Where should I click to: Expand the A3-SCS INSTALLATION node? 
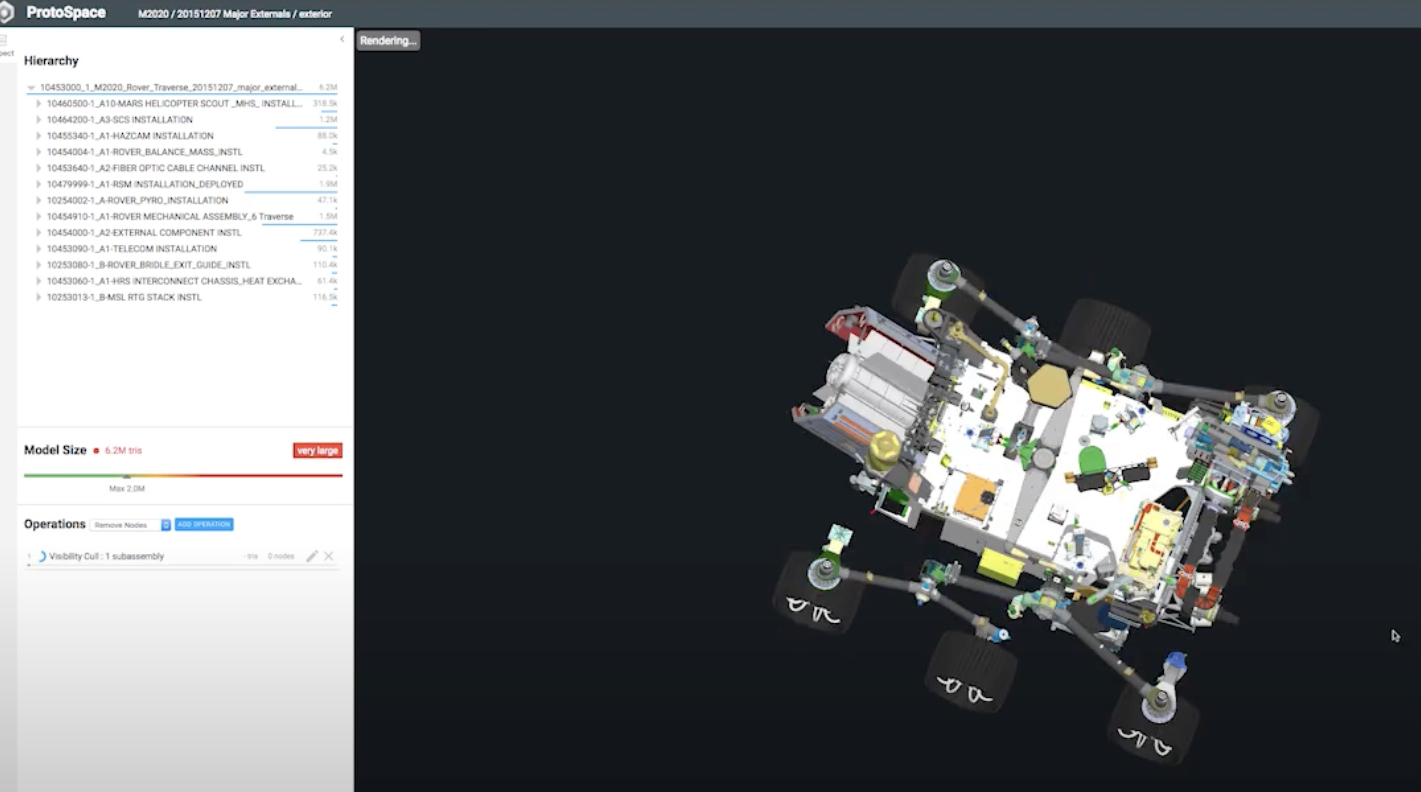coord(39,120)
